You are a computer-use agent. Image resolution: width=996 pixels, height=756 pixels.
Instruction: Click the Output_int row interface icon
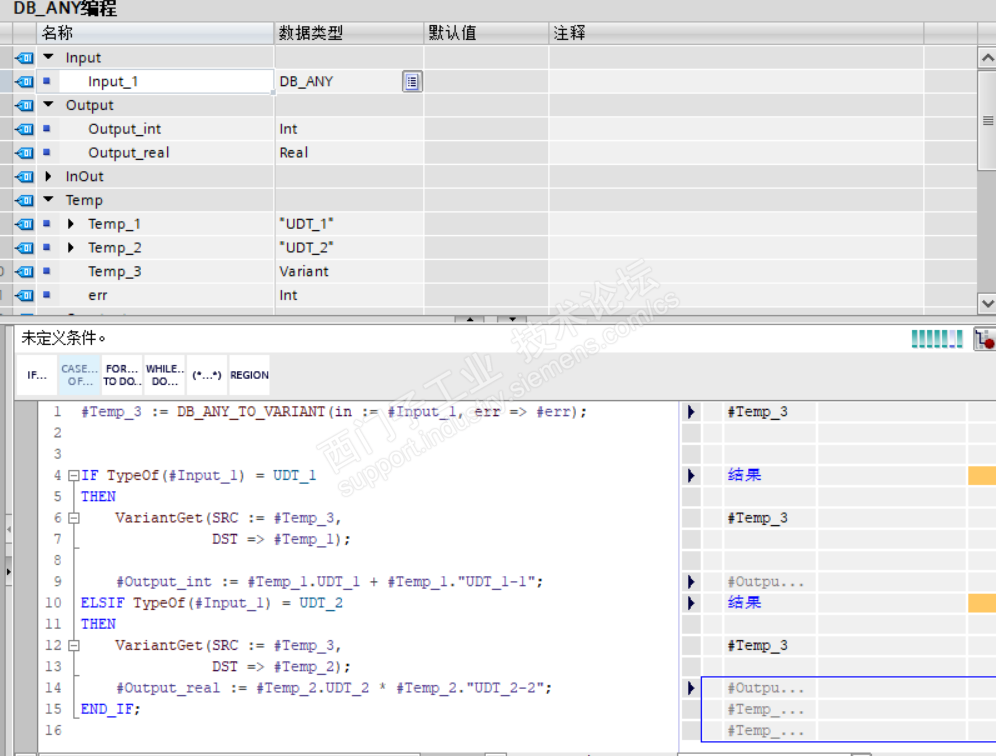24,129
